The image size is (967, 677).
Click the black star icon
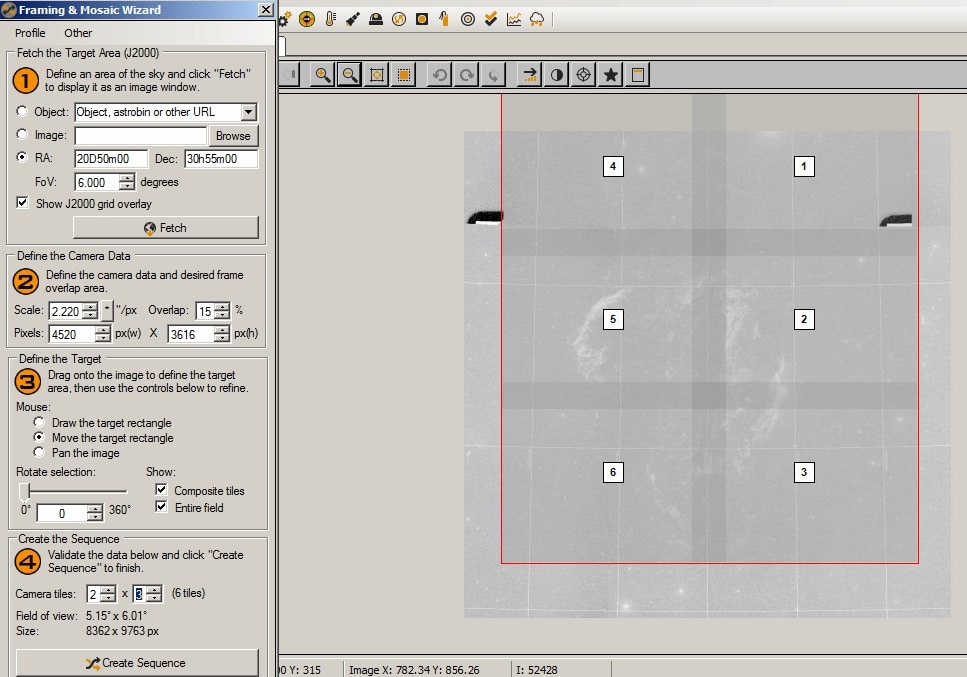click(611, 75)
